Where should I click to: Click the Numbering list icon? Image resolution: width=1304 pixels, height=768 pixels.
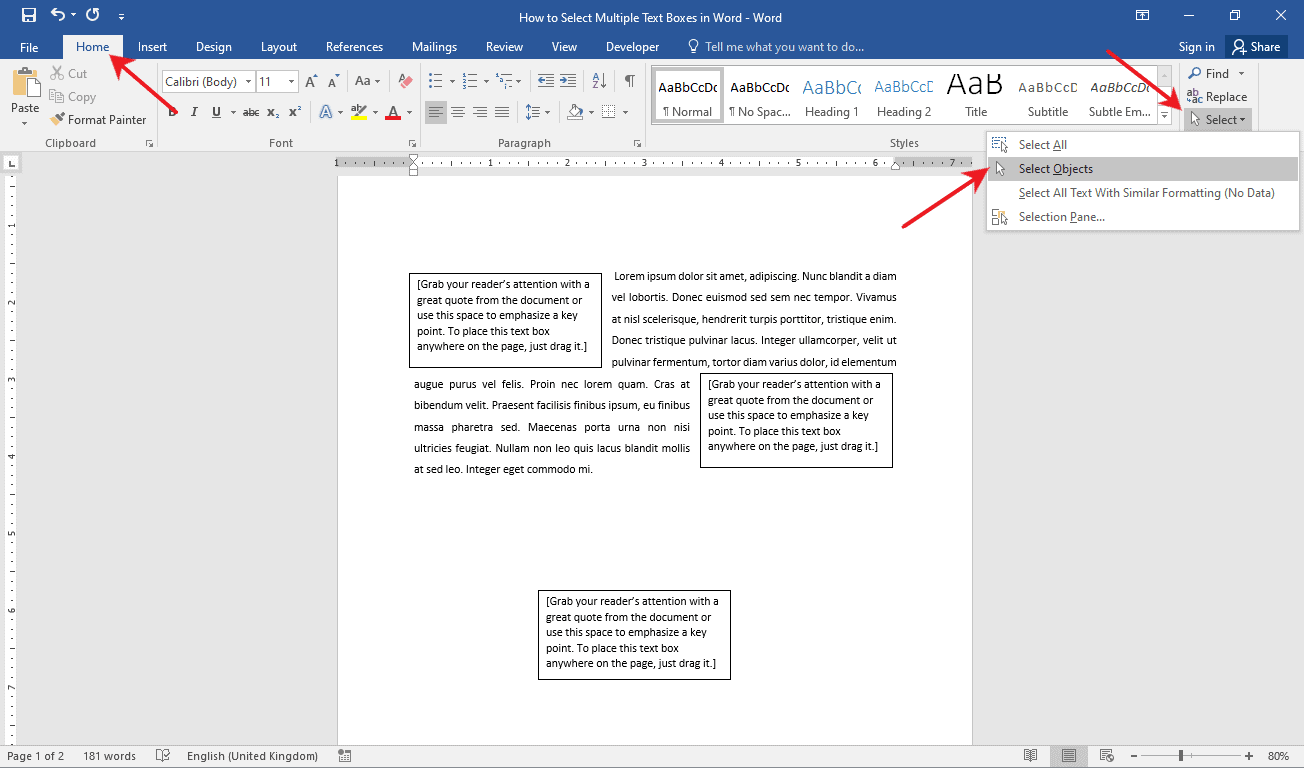pos(469,81)
